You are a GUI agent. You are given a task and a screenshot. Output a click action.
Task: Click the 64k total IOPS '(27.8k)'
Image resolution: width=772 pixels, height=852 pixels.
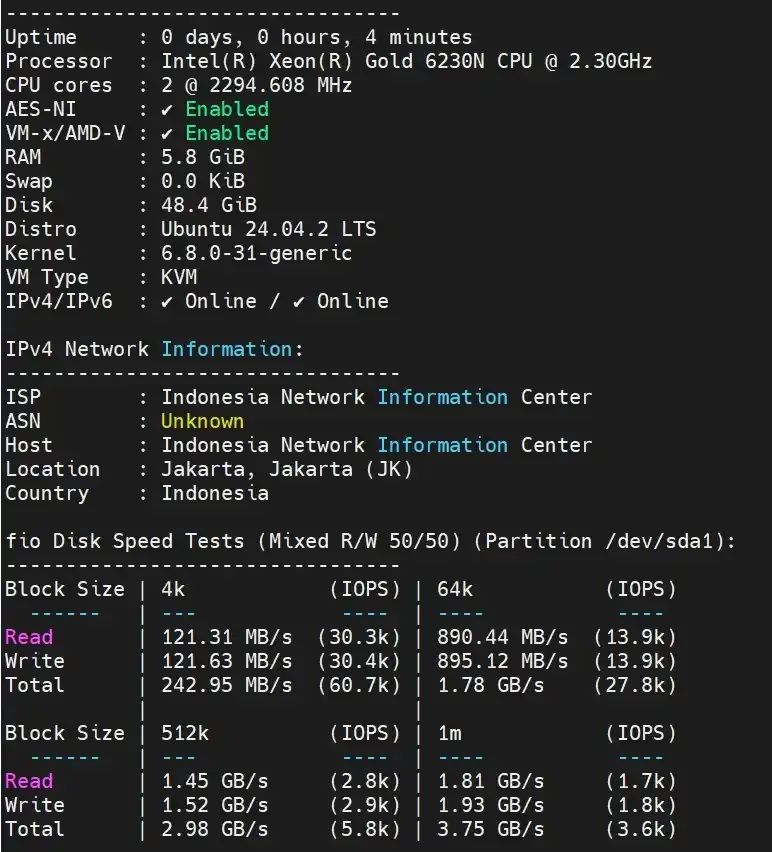click(x=636, y=685)
